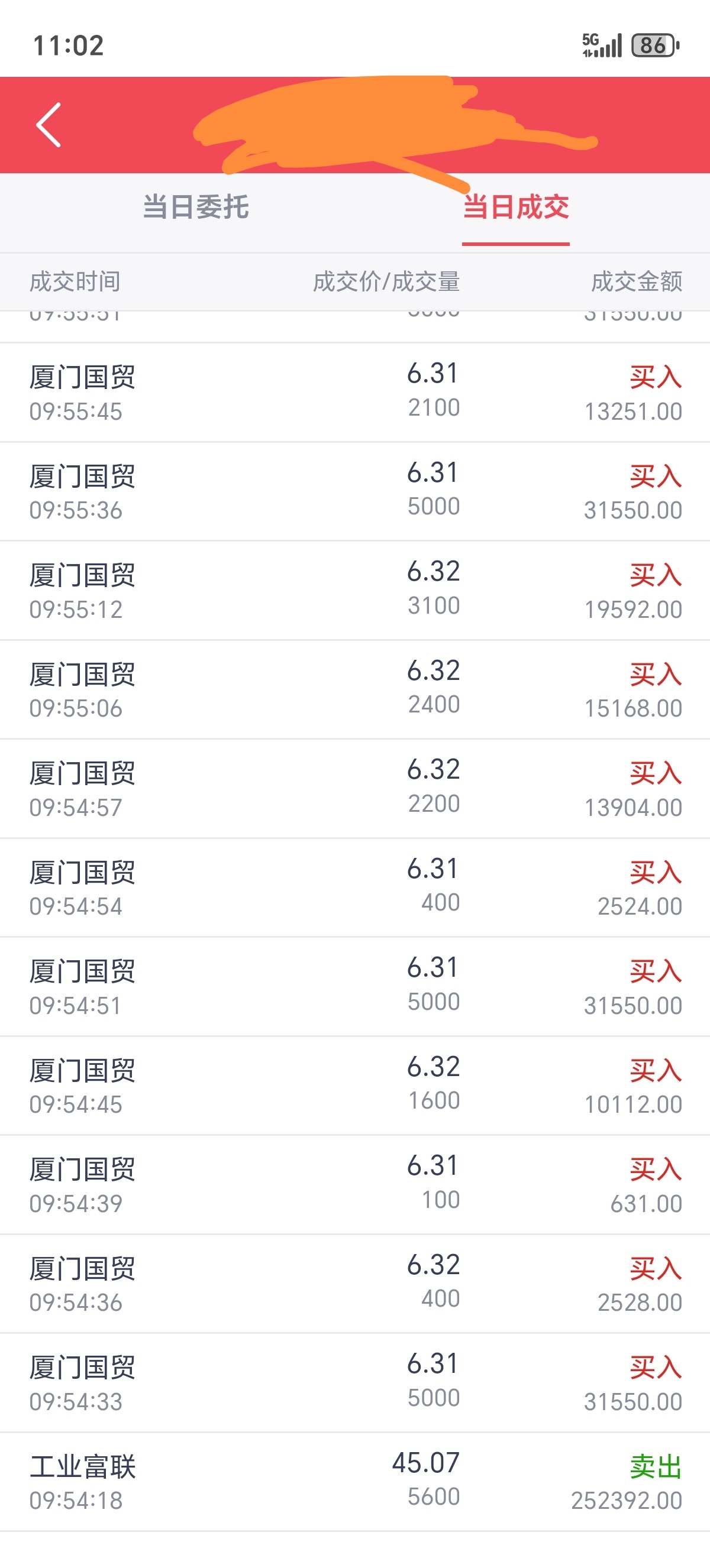Viewport: 710px width, 1568px height.
Task: Tap the 5G signal strength icon
Action: [602, 45]
